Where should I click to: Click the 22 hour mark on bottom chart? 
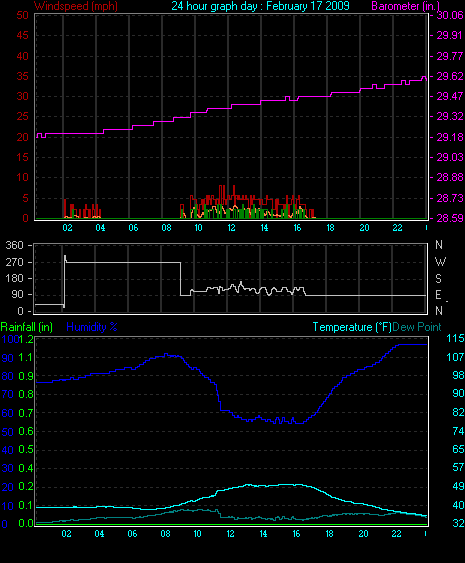point(396,534)
